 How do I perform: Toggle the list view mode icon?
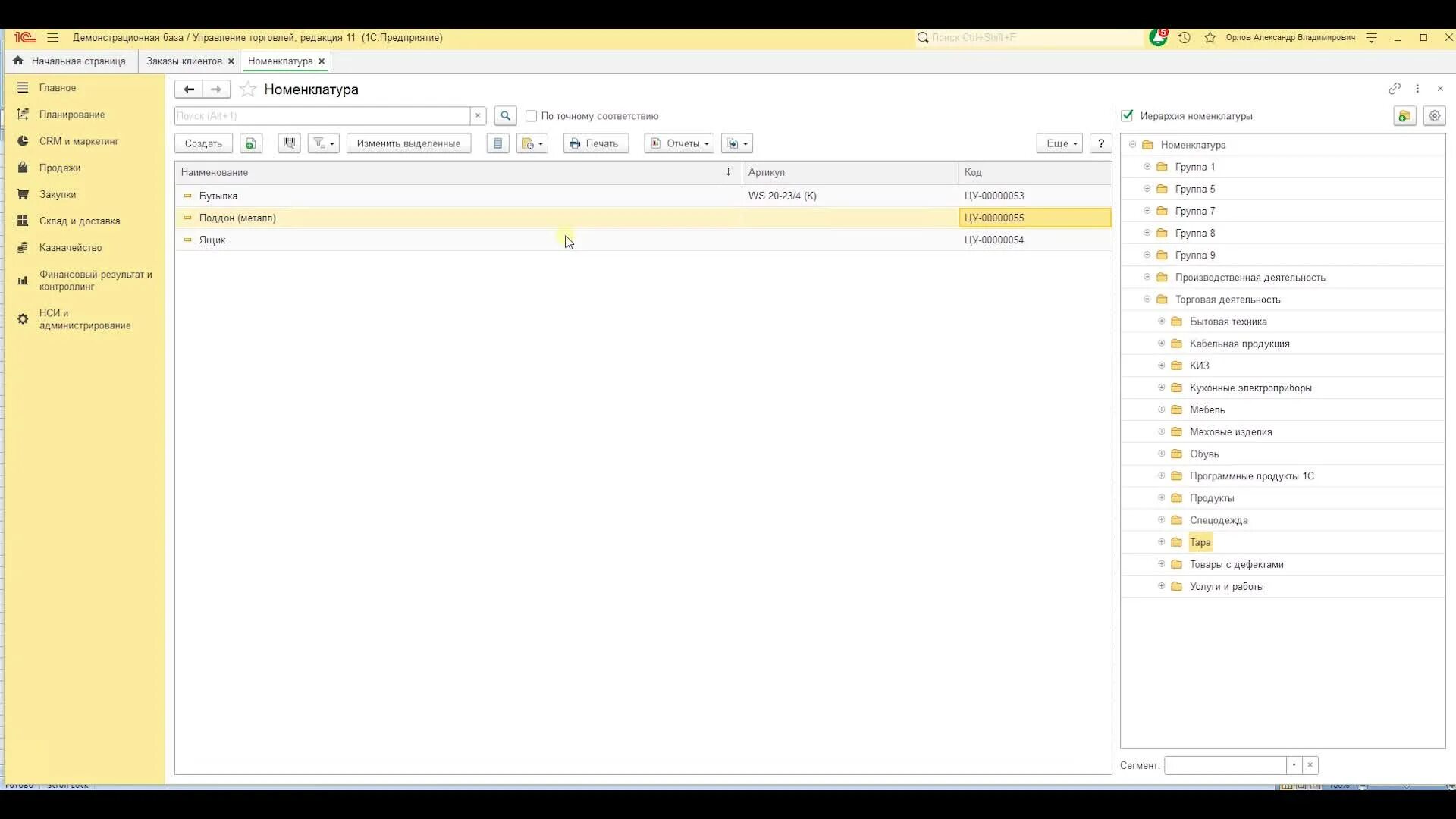pyautogui.click(x=497, y=143)
